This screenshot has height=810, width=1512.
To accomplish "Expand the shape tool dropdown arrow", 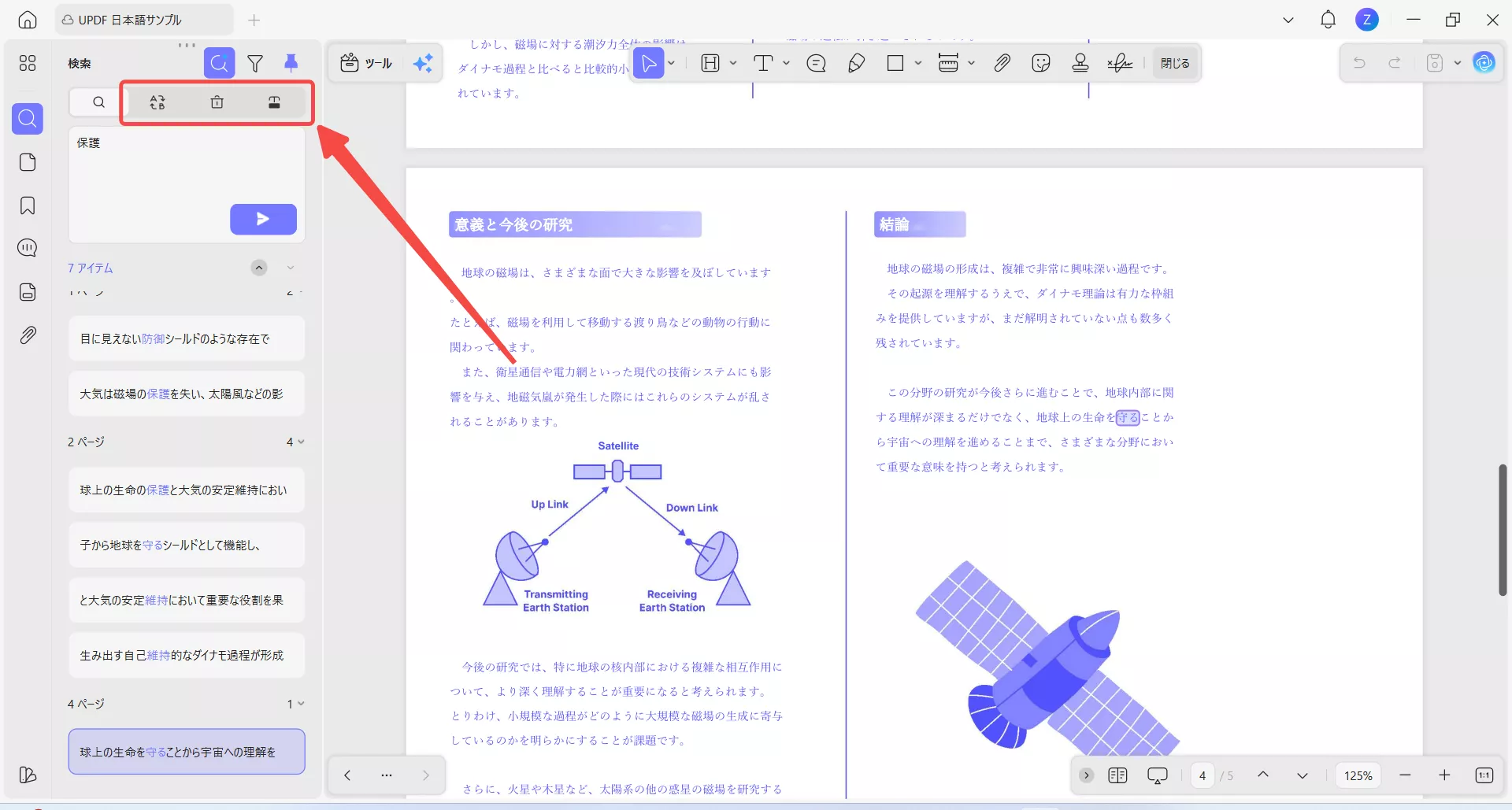I will pos(918,63).
